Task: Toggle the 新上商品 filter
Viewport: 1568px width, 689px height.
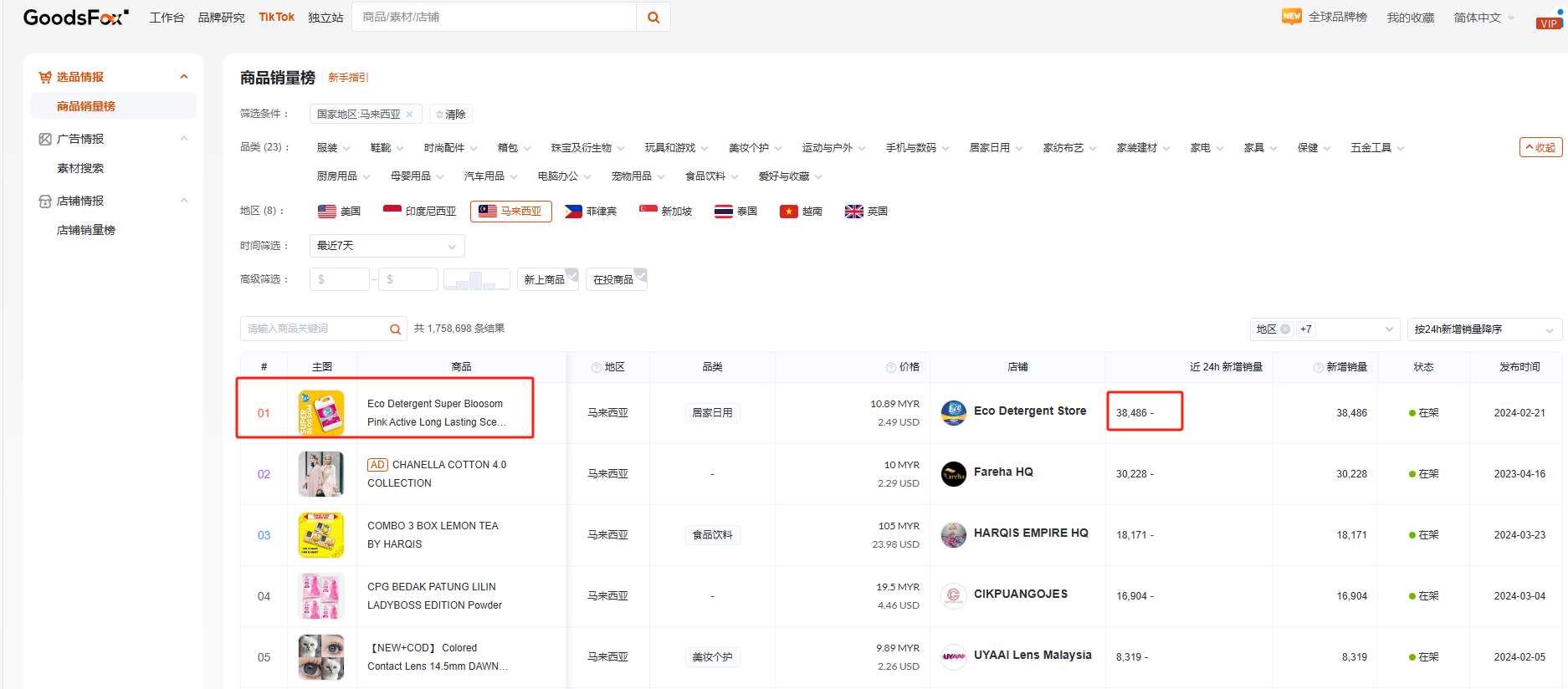Action: tap(548, 279)
